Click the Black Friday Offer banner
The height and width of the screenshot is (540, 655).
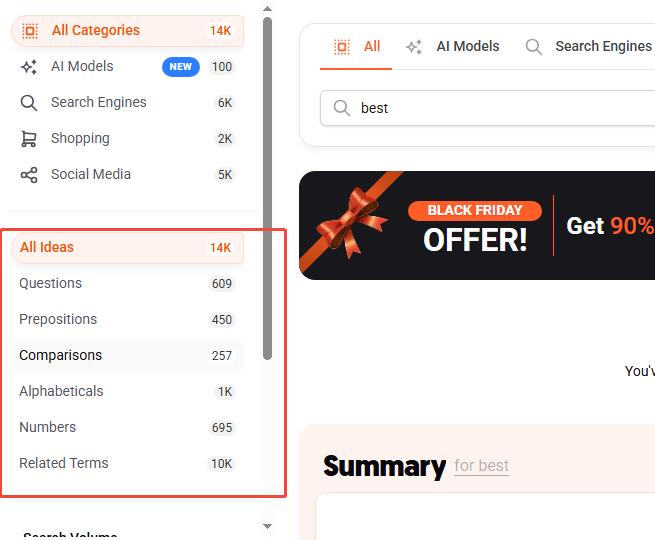[477, 226]
